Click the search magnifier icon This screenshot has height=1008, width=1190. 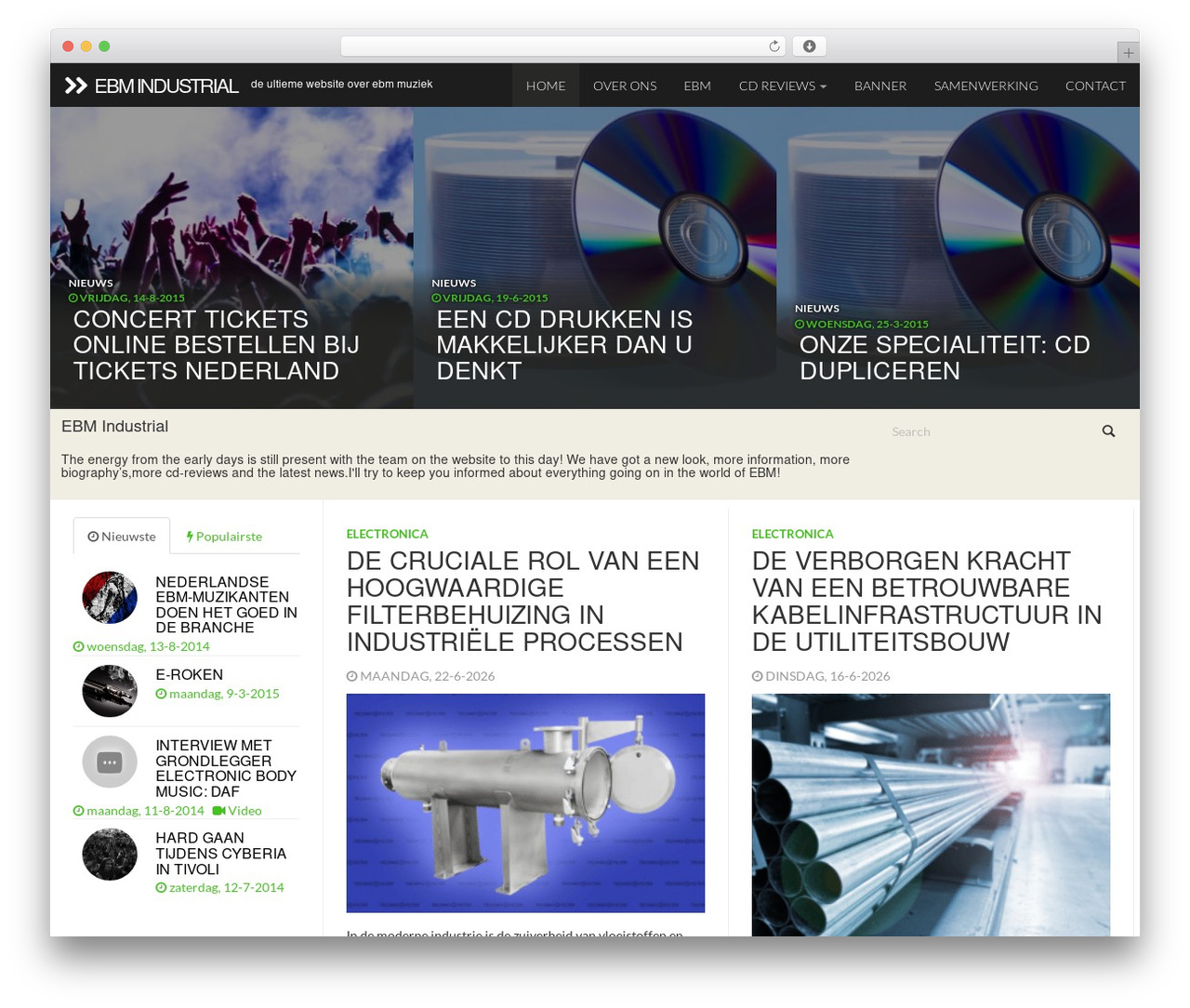point(1108,431)
